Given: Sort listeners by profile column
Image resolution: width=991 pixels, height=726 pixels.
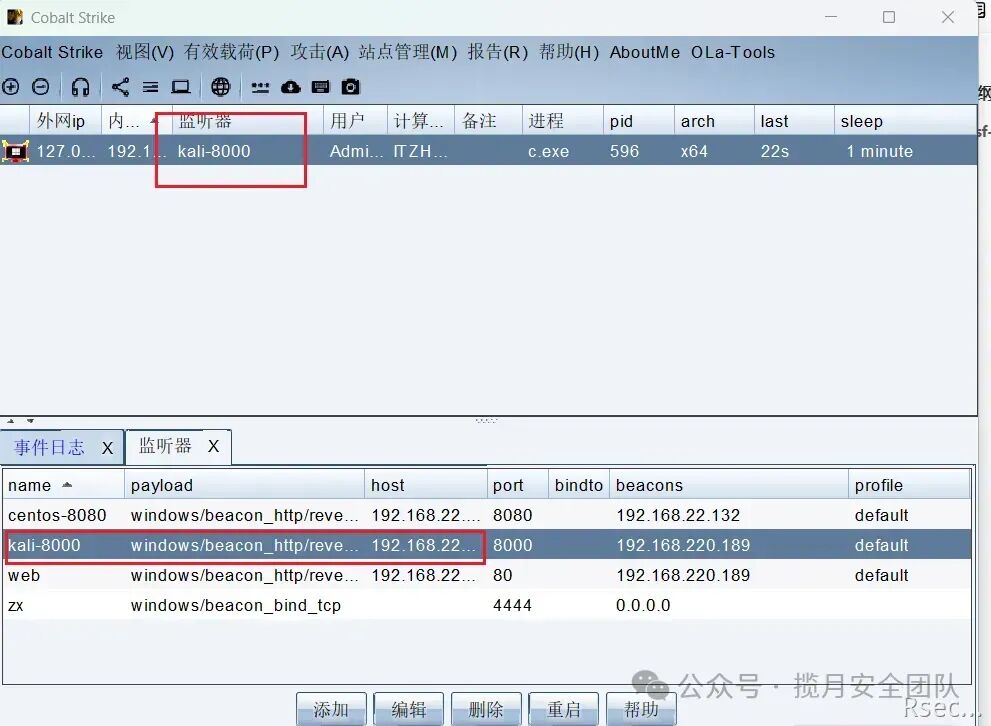Looking at the screenshot, I should click(x=909, y=485).
